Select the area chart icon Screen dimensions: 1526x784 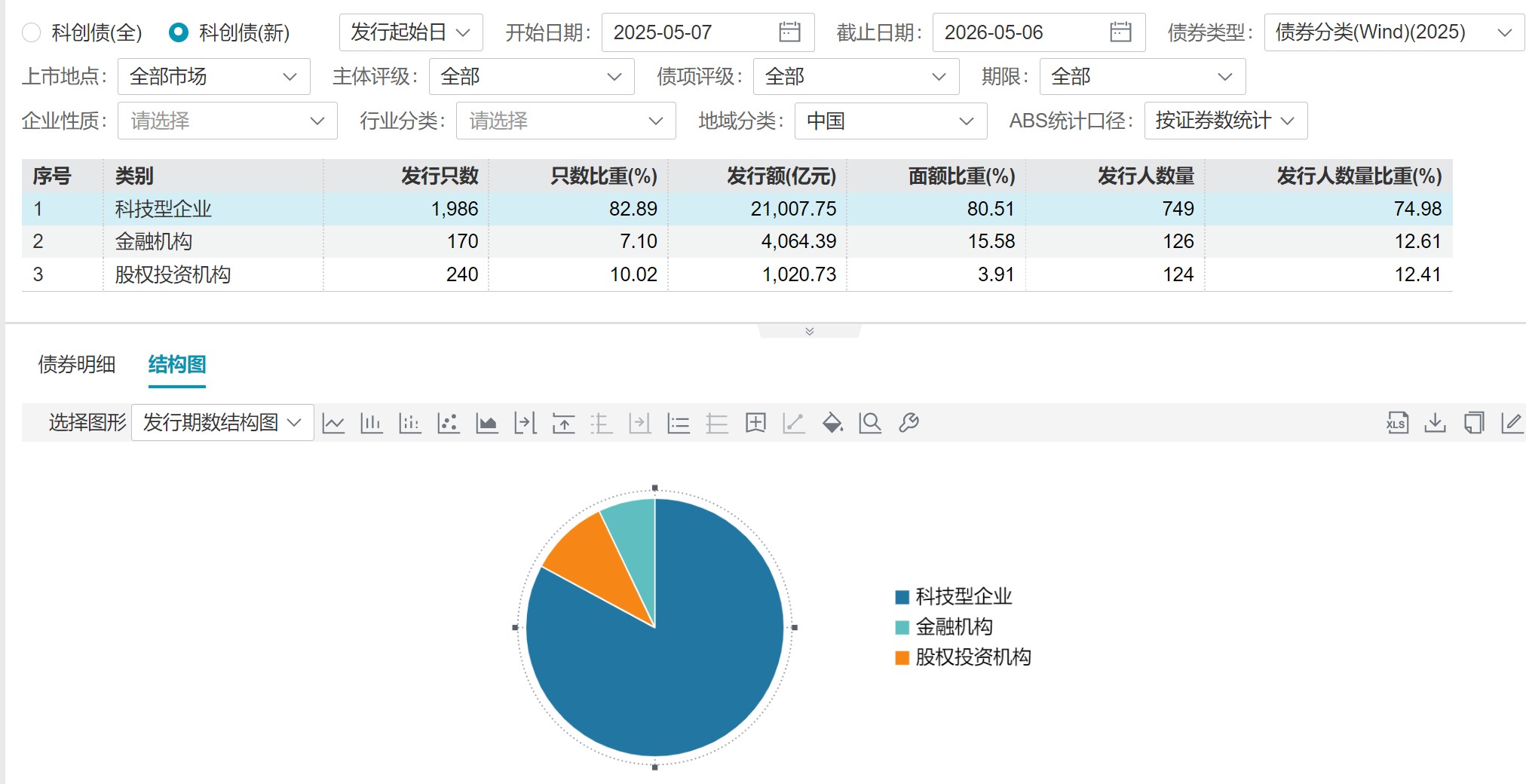coord(487,423)
